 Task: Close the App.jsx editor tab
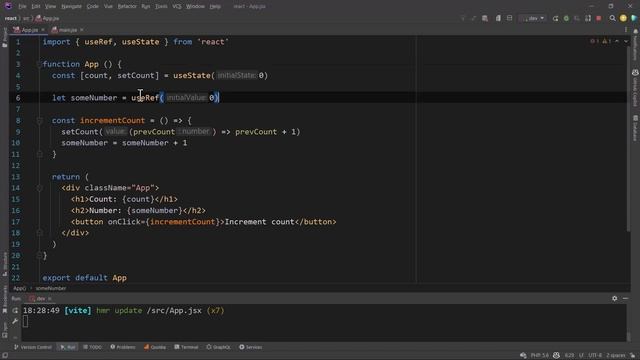coord(43,30)
